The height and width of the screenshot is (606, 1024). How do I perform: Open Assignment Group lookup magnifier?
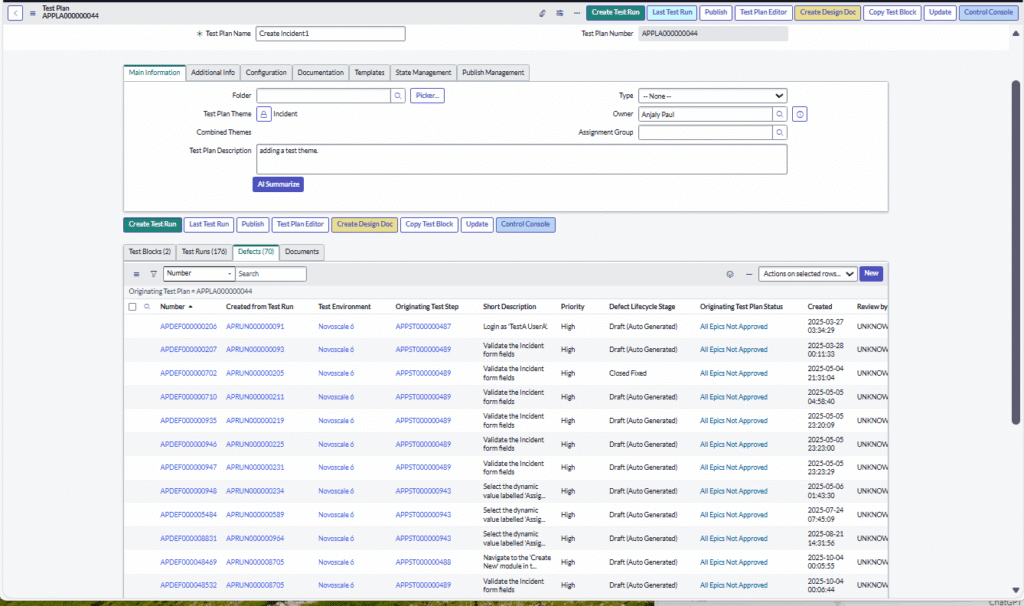click(x=779, y=132)
